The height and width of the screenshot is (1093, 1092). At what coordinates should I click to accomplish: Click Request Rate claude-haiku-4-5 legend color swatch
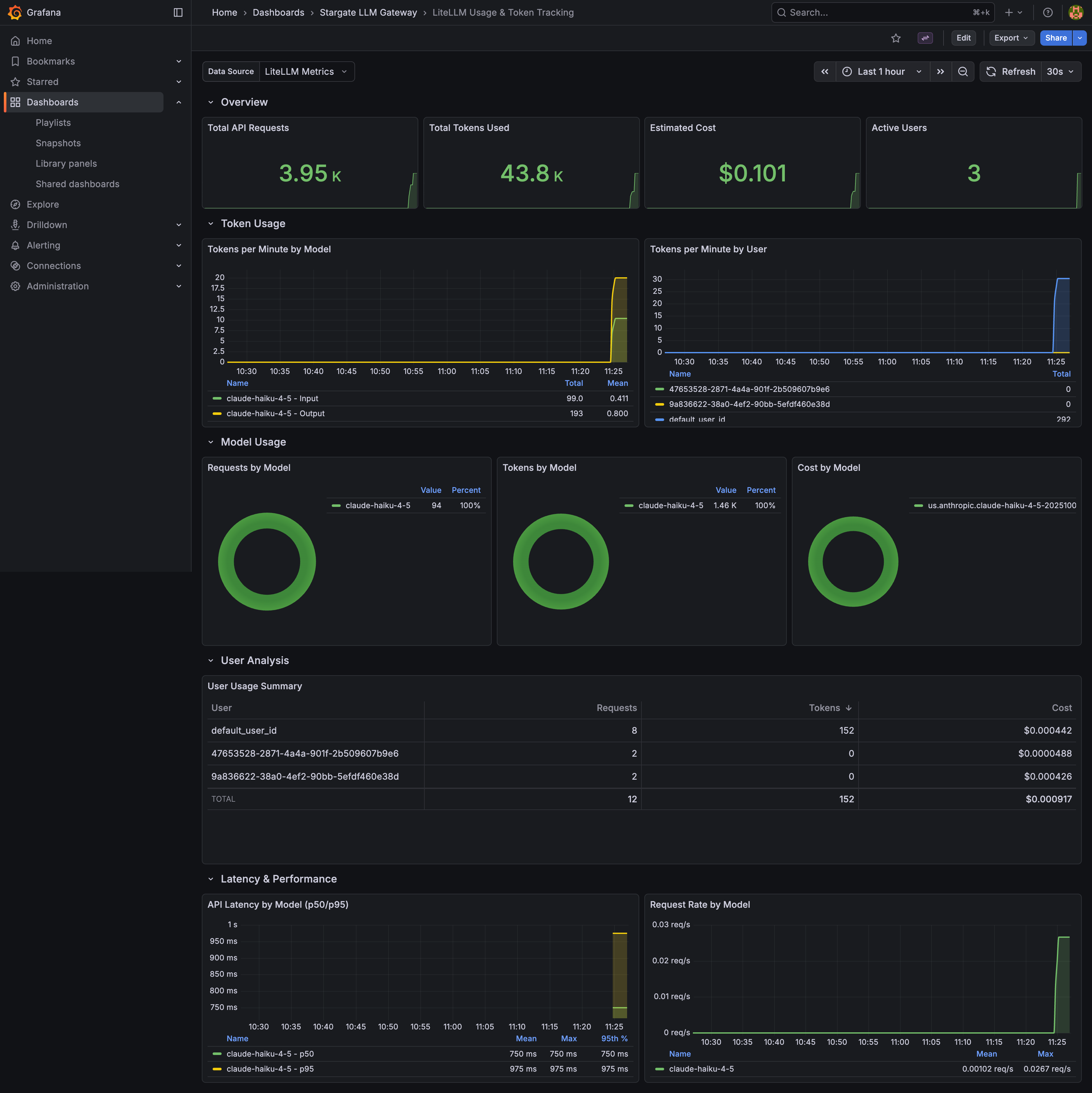tap(659, 1069)
